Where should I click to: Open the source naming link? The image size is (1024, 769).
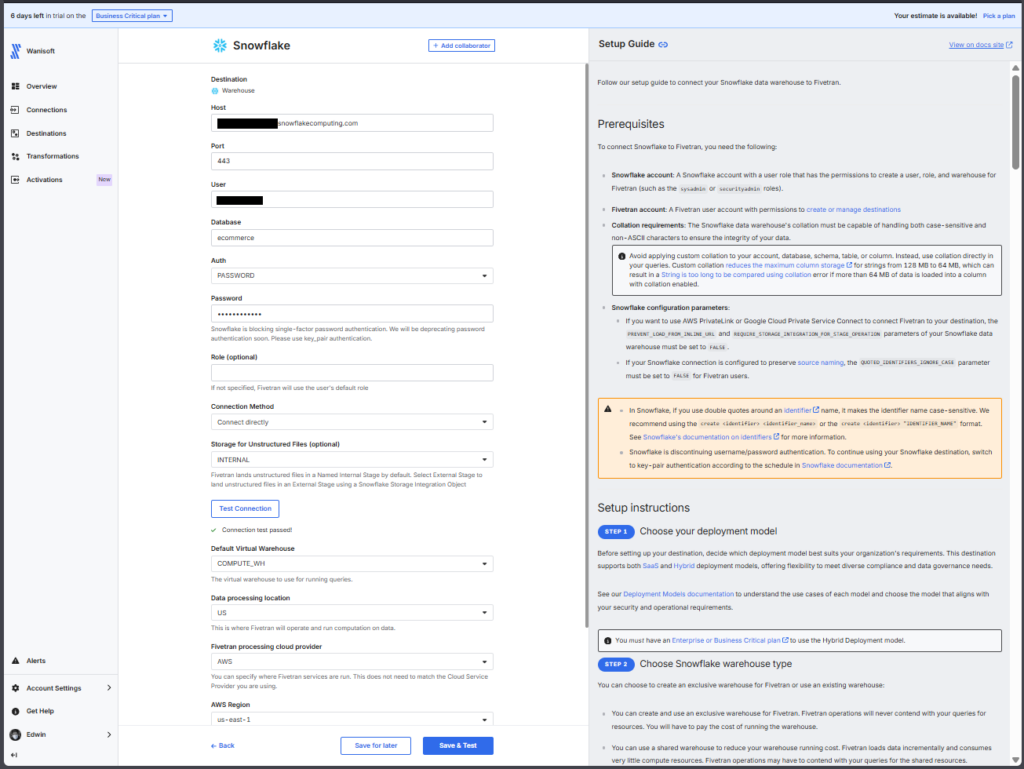click(x=820, y=362)
